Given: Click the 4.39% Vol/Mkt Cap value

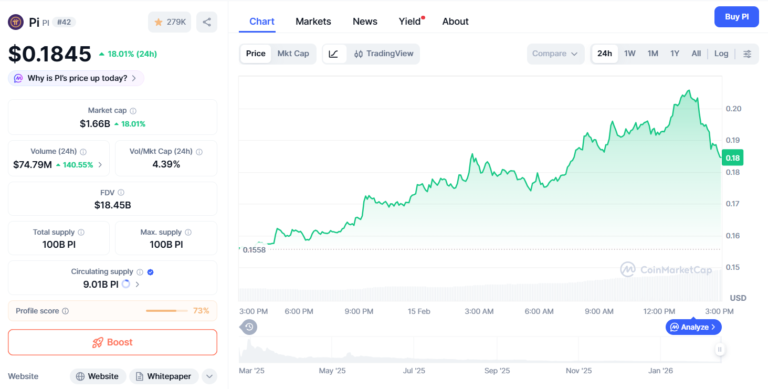Looking at the screenshot, I should pos(166,165).
